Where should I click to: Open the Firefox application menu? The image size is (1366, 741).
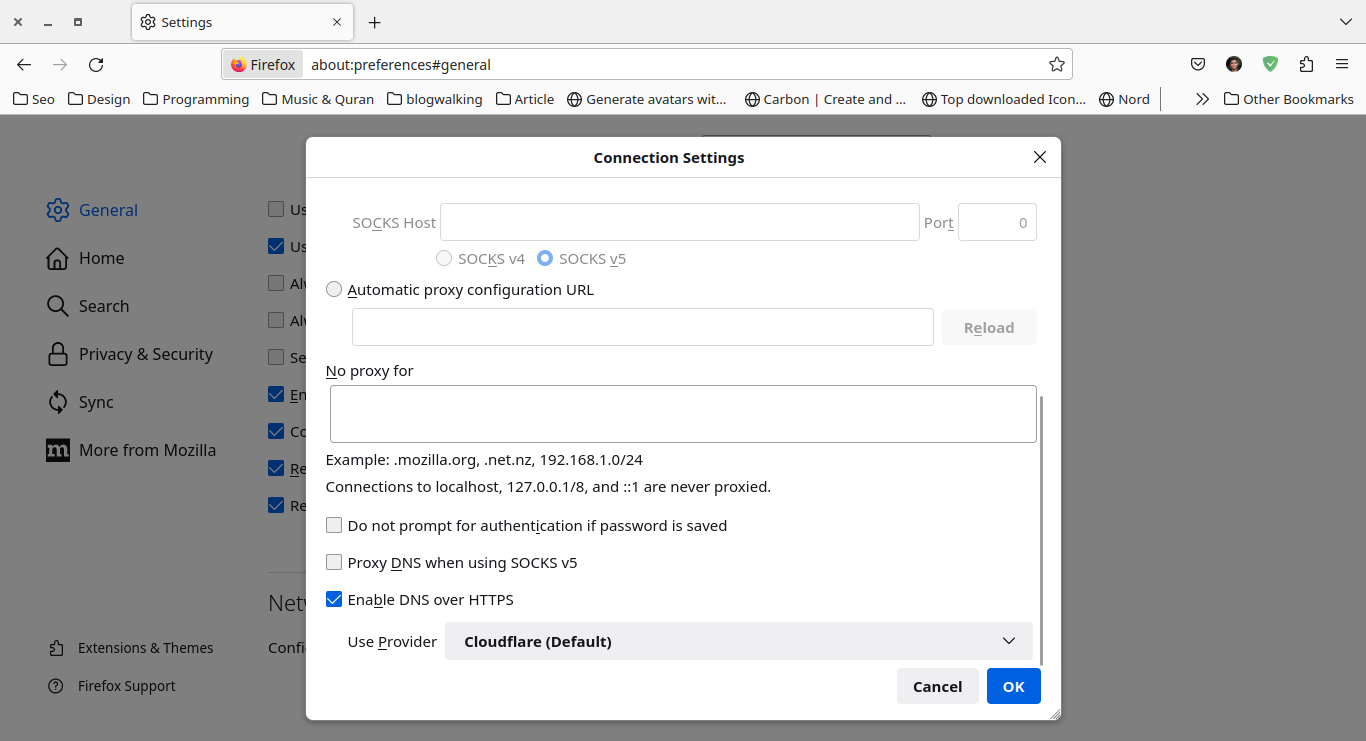pyautogui.click(x=1342, y=63)
